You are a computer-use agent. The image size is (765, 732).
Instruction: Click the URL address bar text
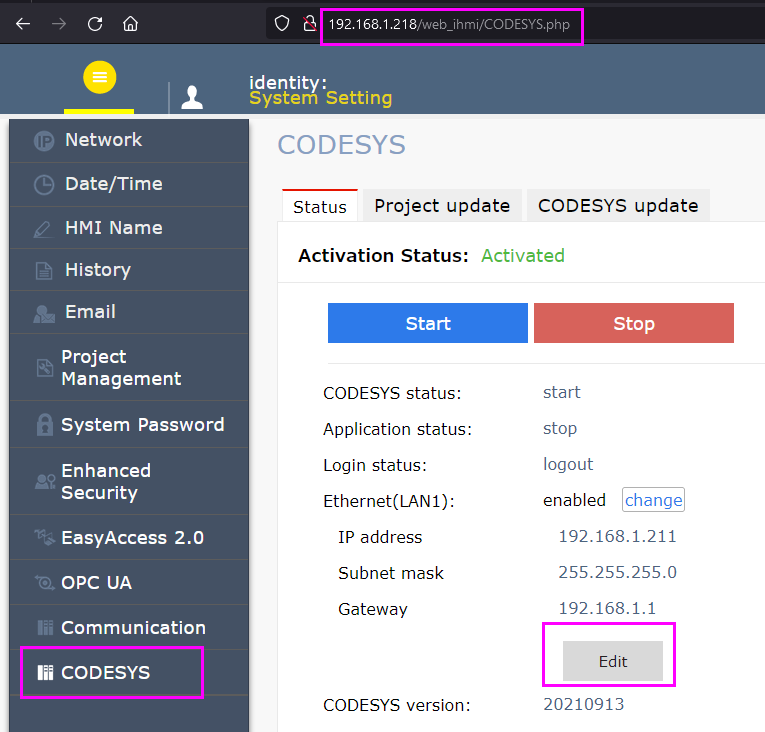click(449, 24)
